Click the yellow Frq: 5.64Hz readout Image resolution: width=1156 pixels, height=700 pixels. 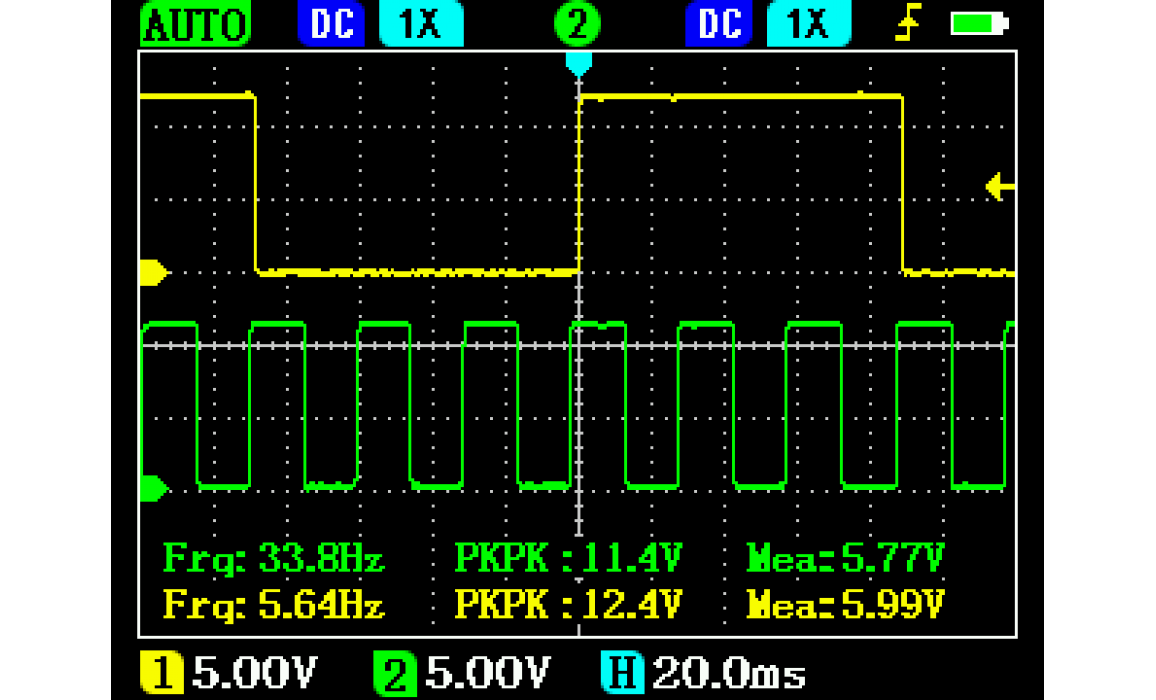coord(274,604)
